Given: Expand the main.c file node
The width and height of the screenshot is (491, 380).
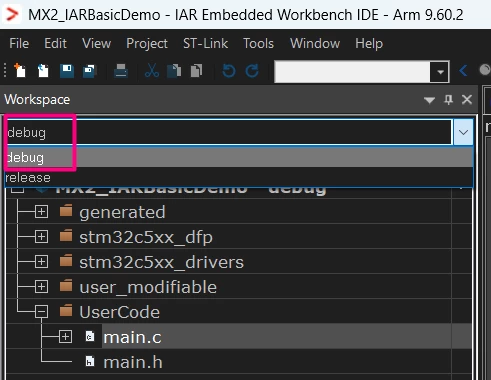Looking at the screenshot, I should 65,337.
